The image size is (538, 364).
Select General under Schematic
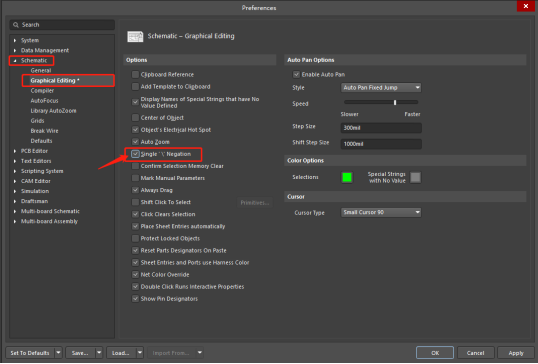41,71
